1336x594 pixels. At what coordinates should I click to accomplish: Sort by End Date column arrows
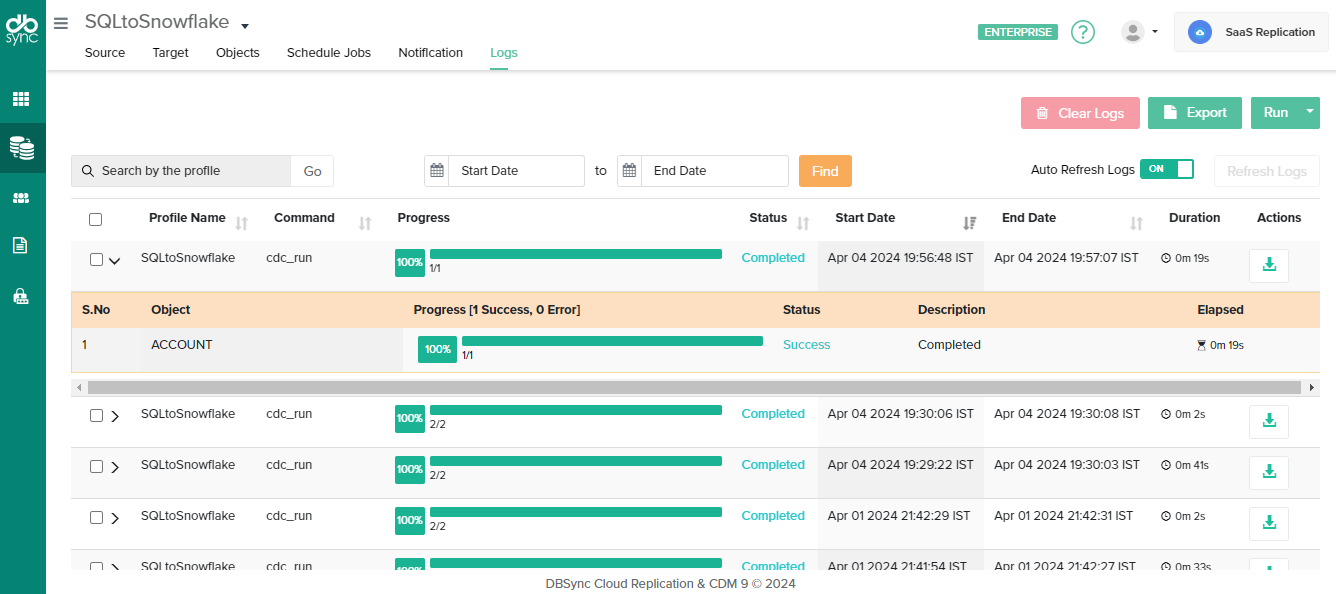(x=1136, y=223)
